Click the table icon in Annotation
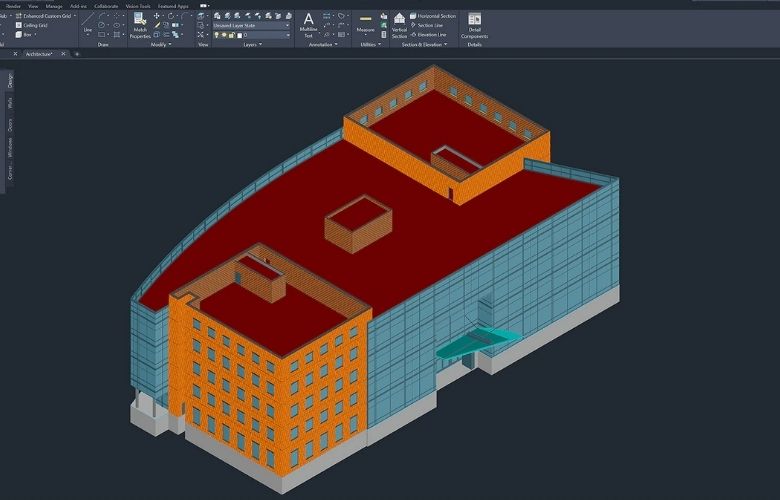The width and height of the screenshot is (780, 500). (x=341, y=34)
